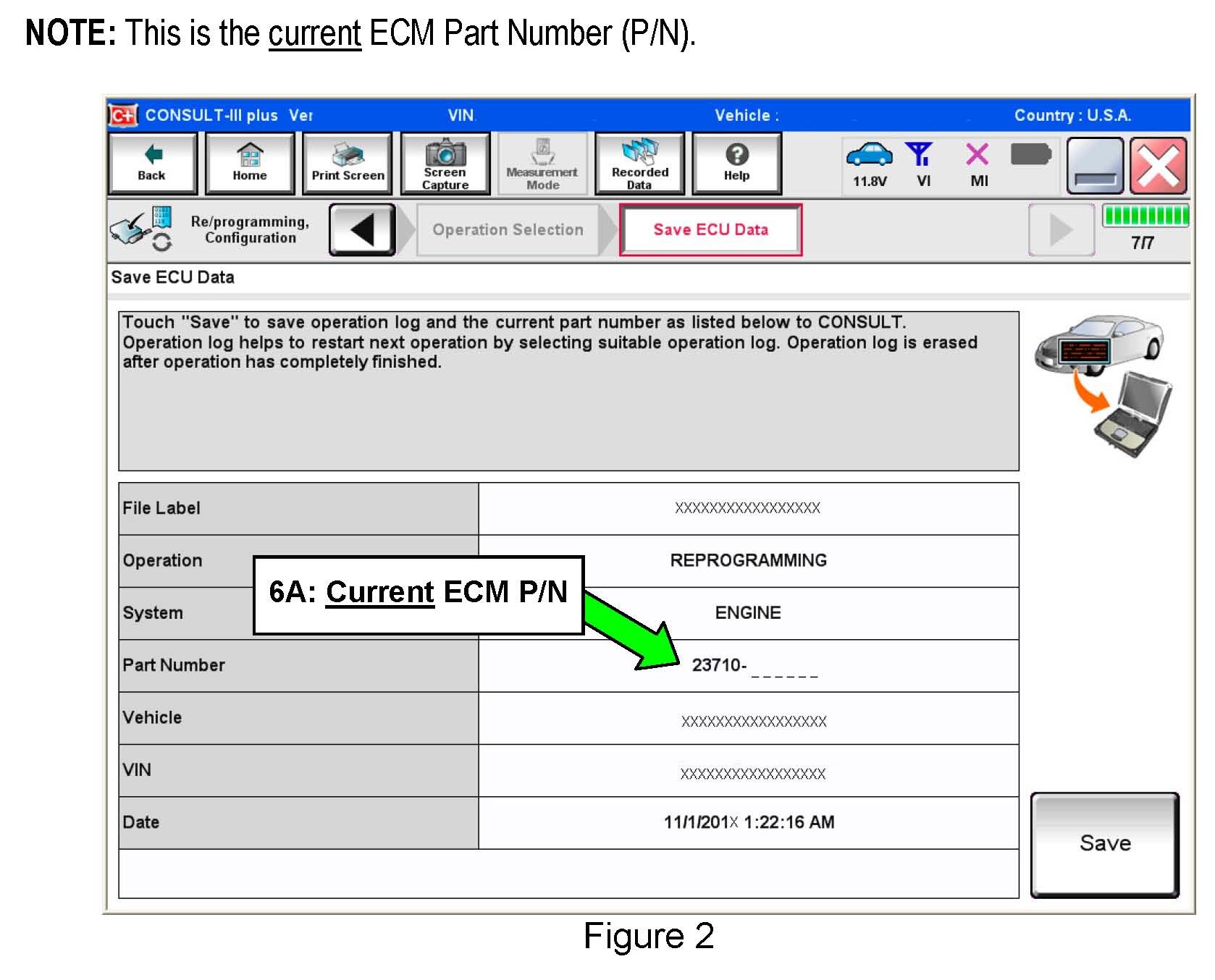The width and height of the screenshot is (1215, 980).
Task: Click the grayed next step arrow
Action: point(1061,230)
